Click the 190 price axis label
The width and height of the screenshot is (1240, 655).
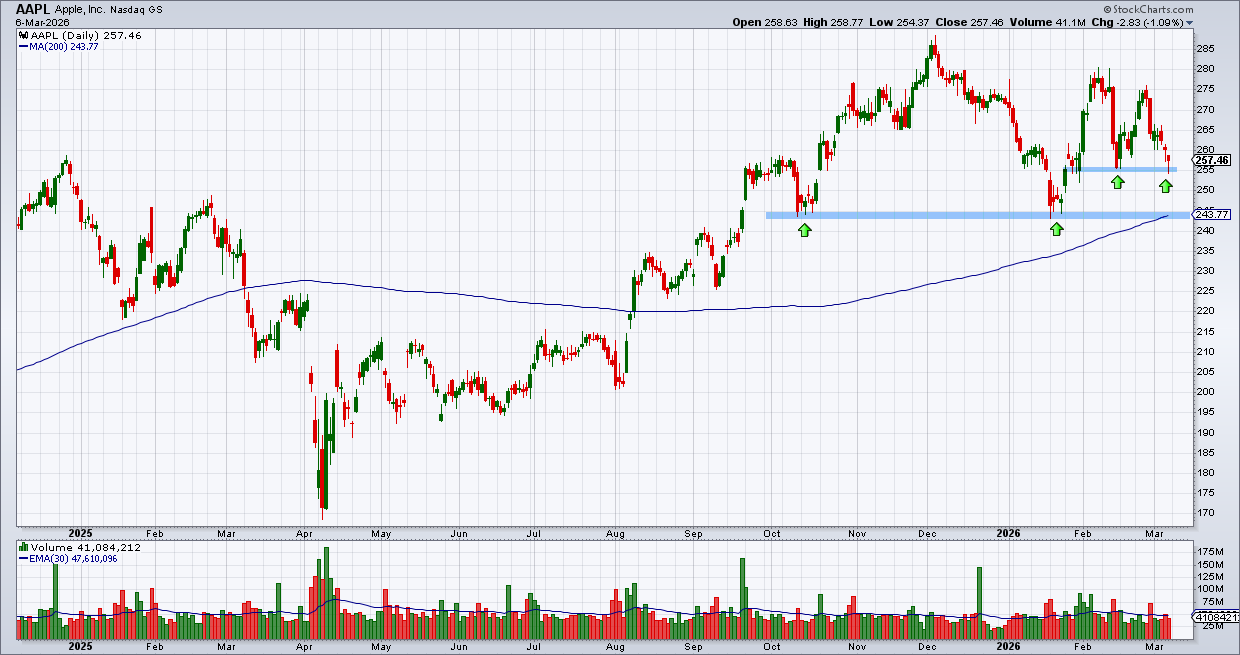[x=1204, y=432]
